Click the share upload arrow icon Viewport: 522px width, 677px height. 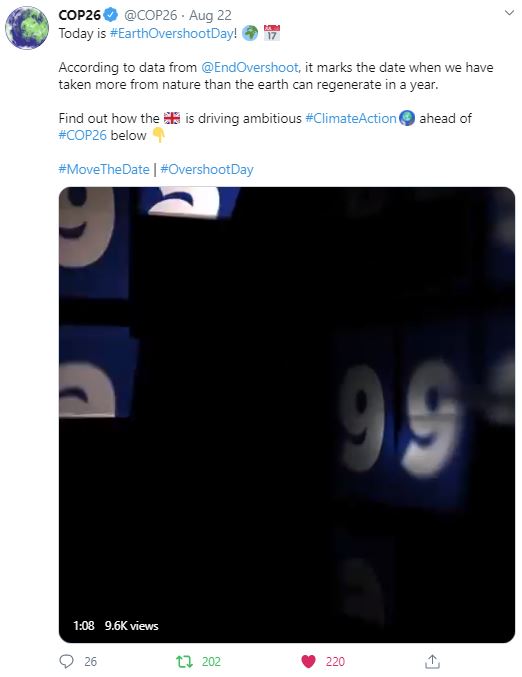click(432, 661)
